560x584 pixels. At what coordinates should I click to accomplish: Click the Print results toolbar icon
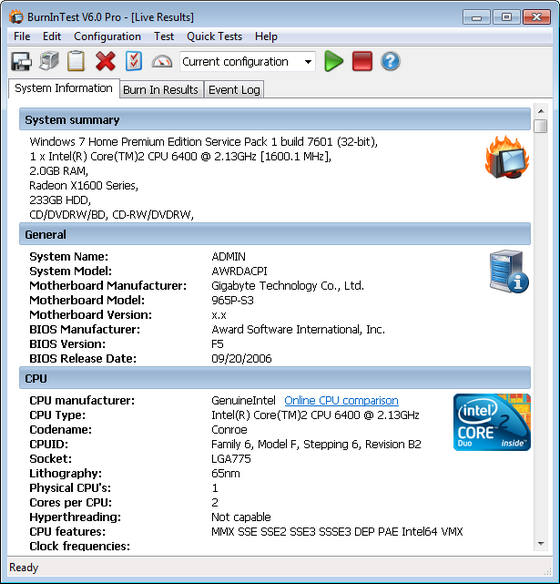coord(49,61)
